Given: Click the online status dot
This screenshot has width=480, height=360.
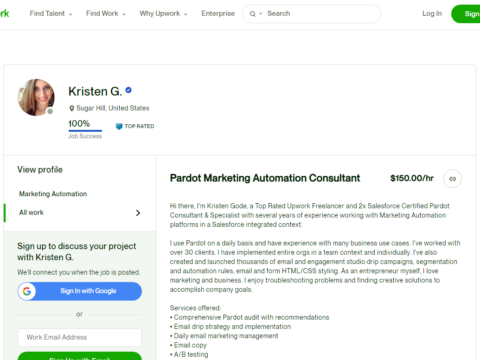Looking at the screenshot, I should point(50,111).
